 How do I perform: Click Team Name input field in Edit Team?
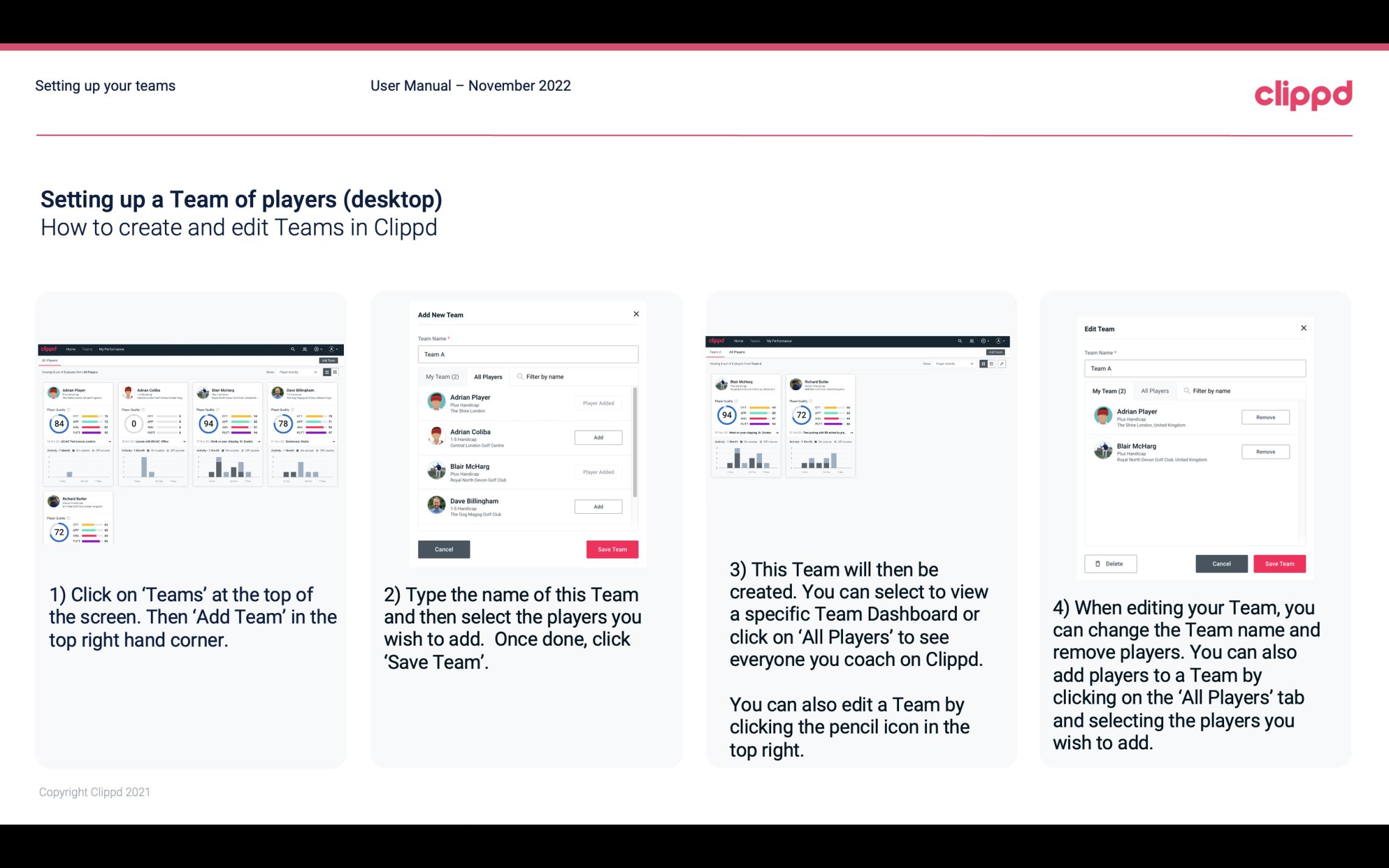tap(1195, 368)
